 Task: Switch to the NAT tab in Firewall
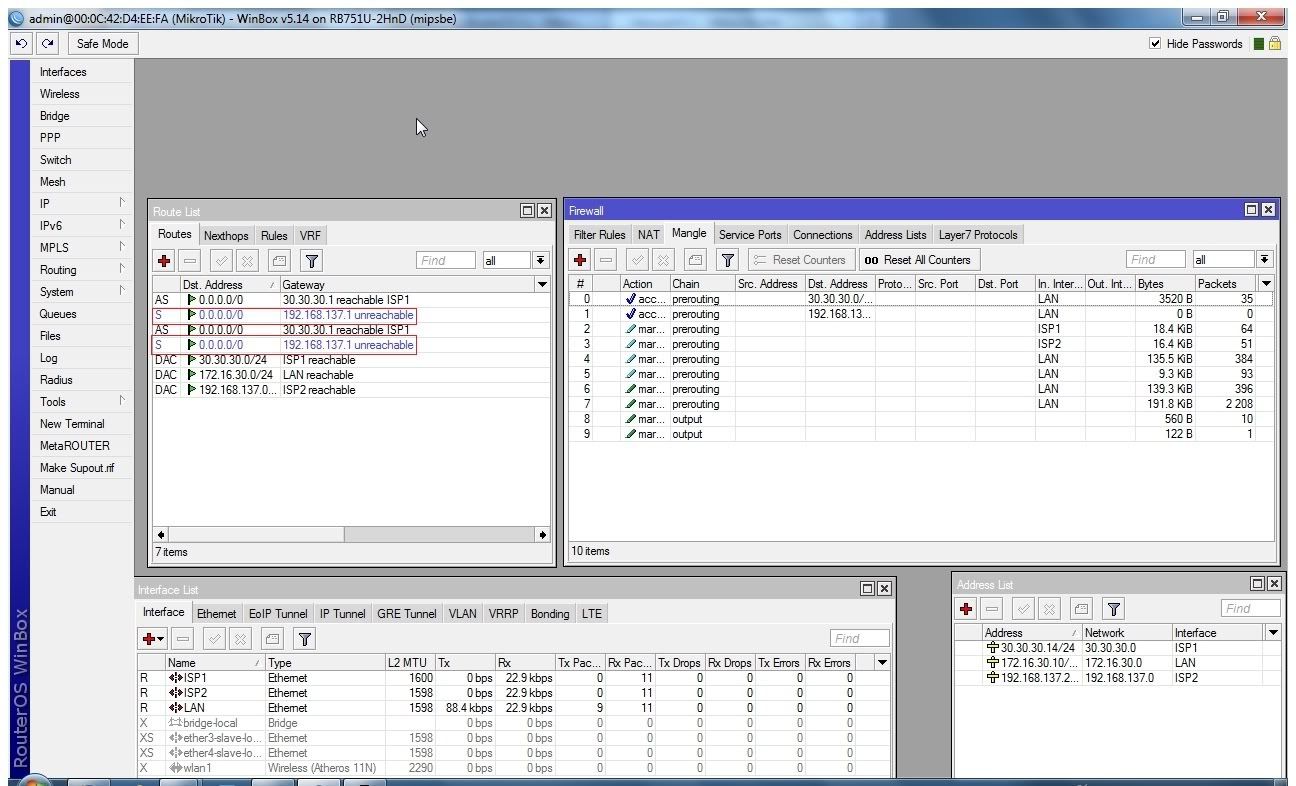(649, 235)
